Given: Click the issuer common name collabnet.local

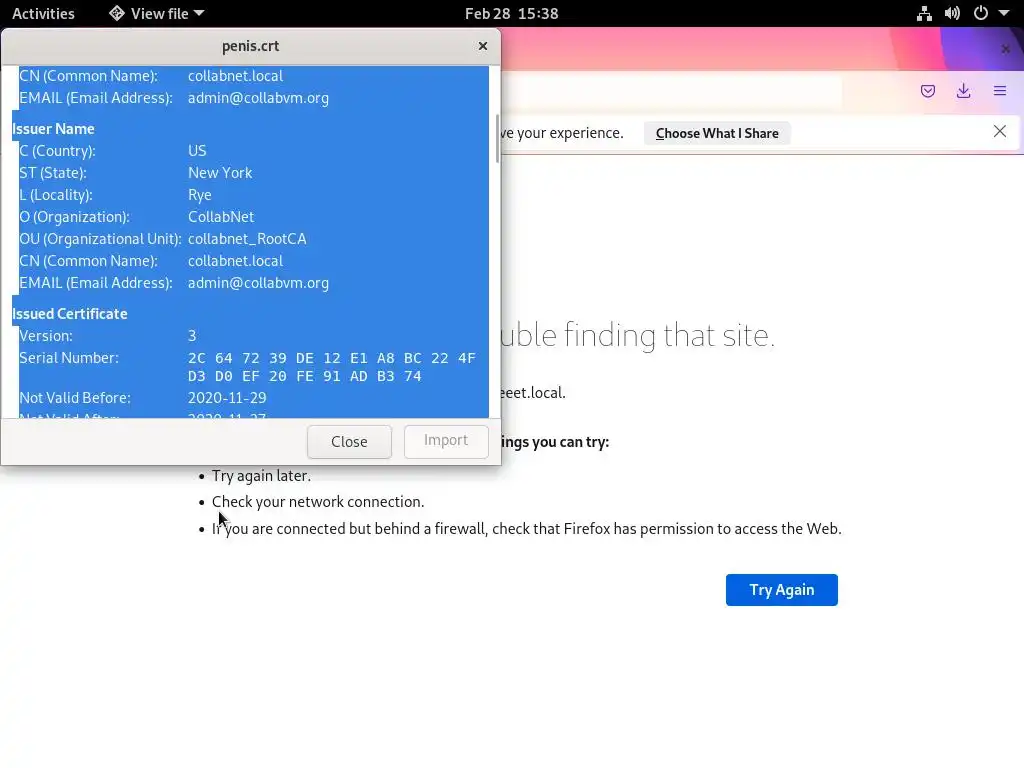Looking at the screenshot, I should pyautogui.click(x=236, y=261).
